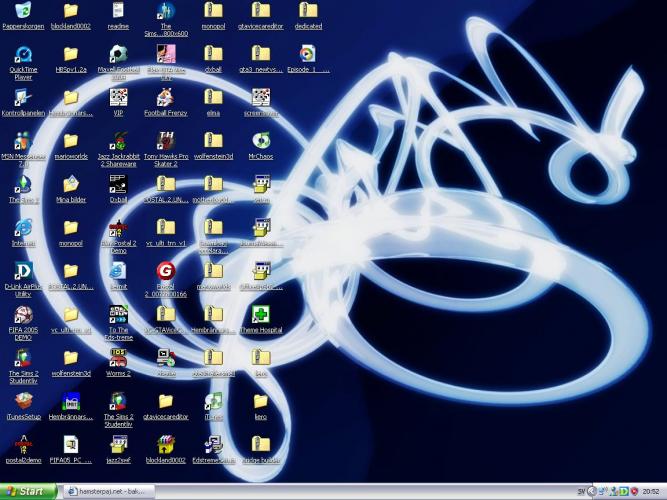Open the Kontrollpanelen shortcut
667x500 pixels.
[x=22, y=98]
